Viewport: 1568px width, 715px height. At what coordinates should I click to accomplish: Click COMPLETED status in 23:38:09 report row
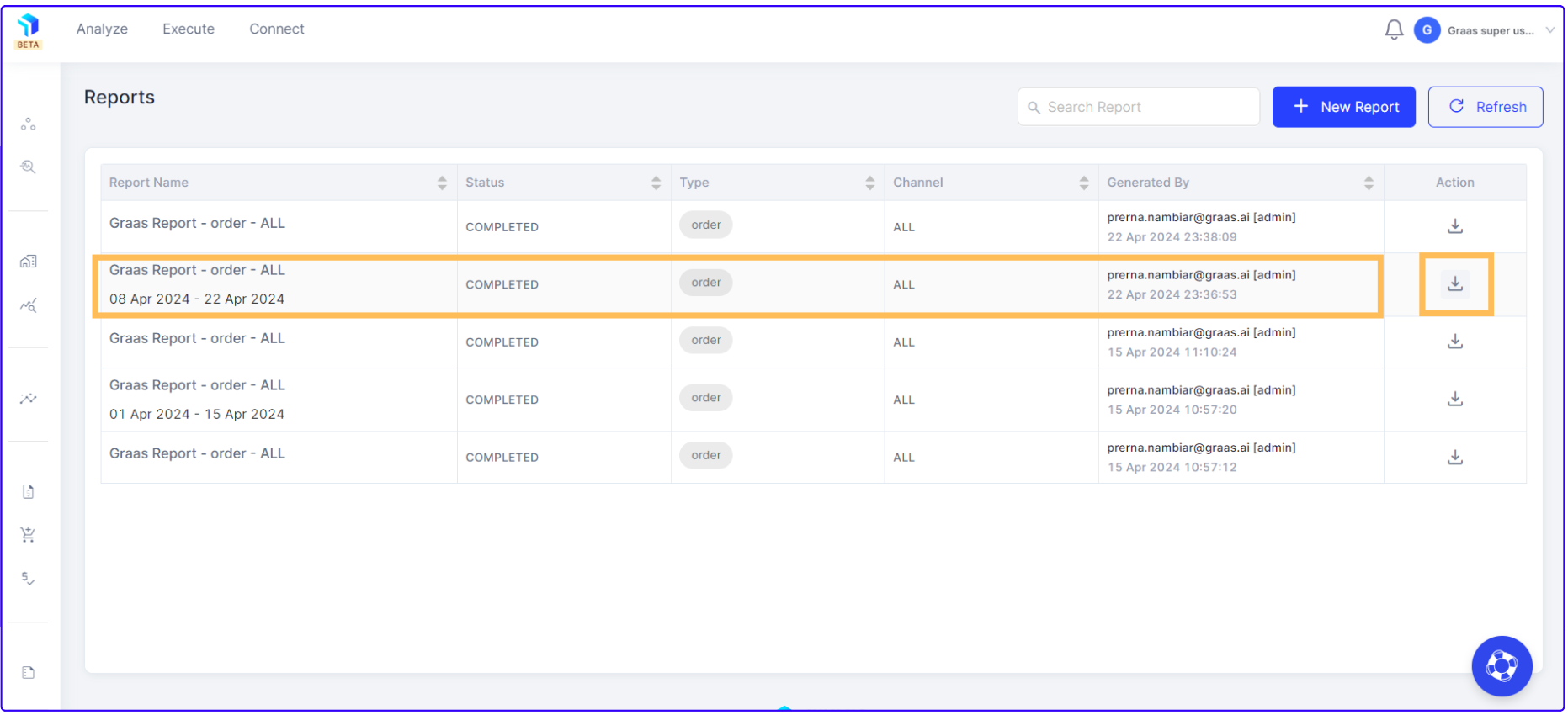(x=502, y=227)
